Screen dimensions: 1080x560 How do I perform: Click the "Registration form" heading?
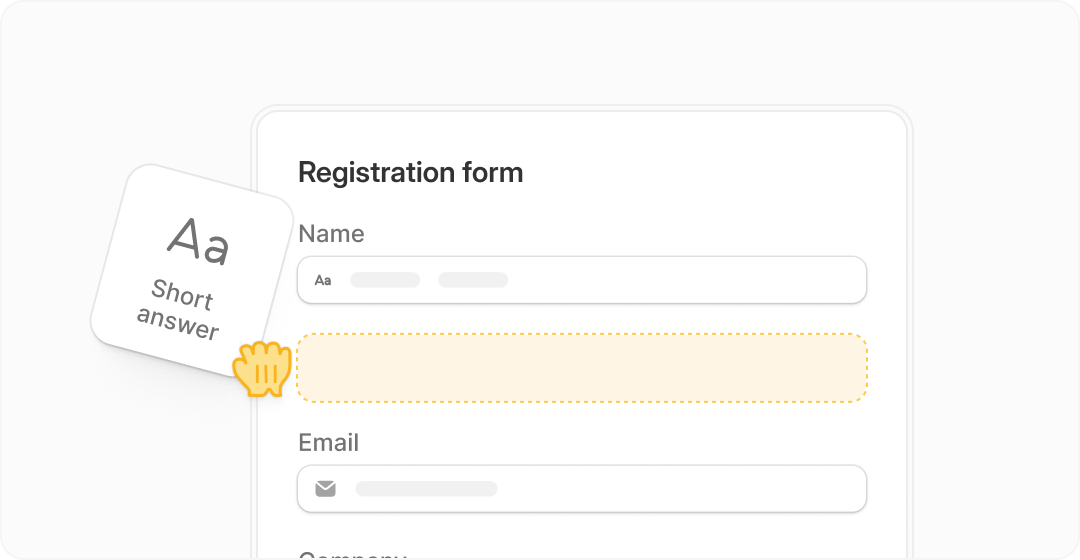tap(410, 172)
